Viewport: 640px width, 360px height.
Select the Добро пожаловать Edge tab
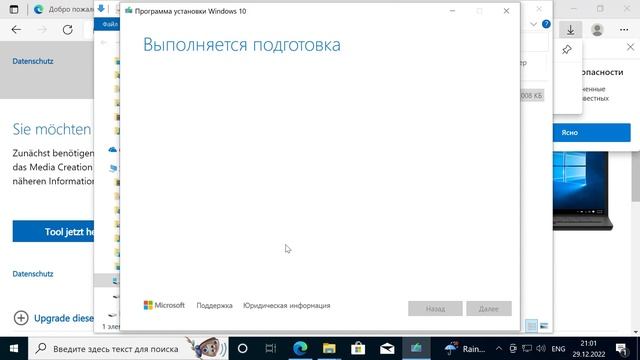click(x=63, y=9)
